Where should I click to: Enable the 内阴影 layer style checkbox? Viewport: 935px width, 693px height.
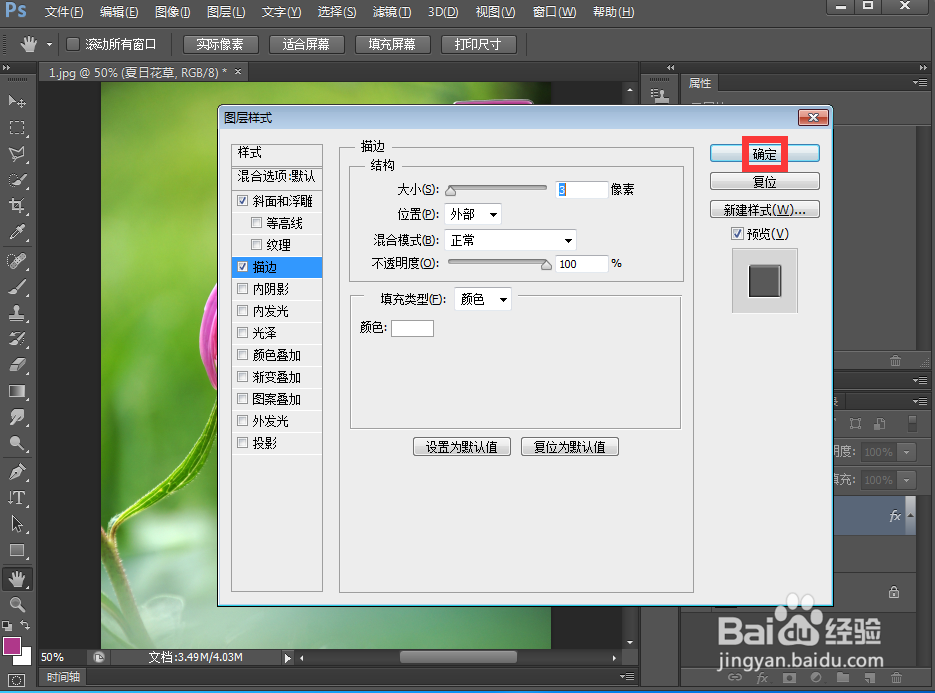242,288
